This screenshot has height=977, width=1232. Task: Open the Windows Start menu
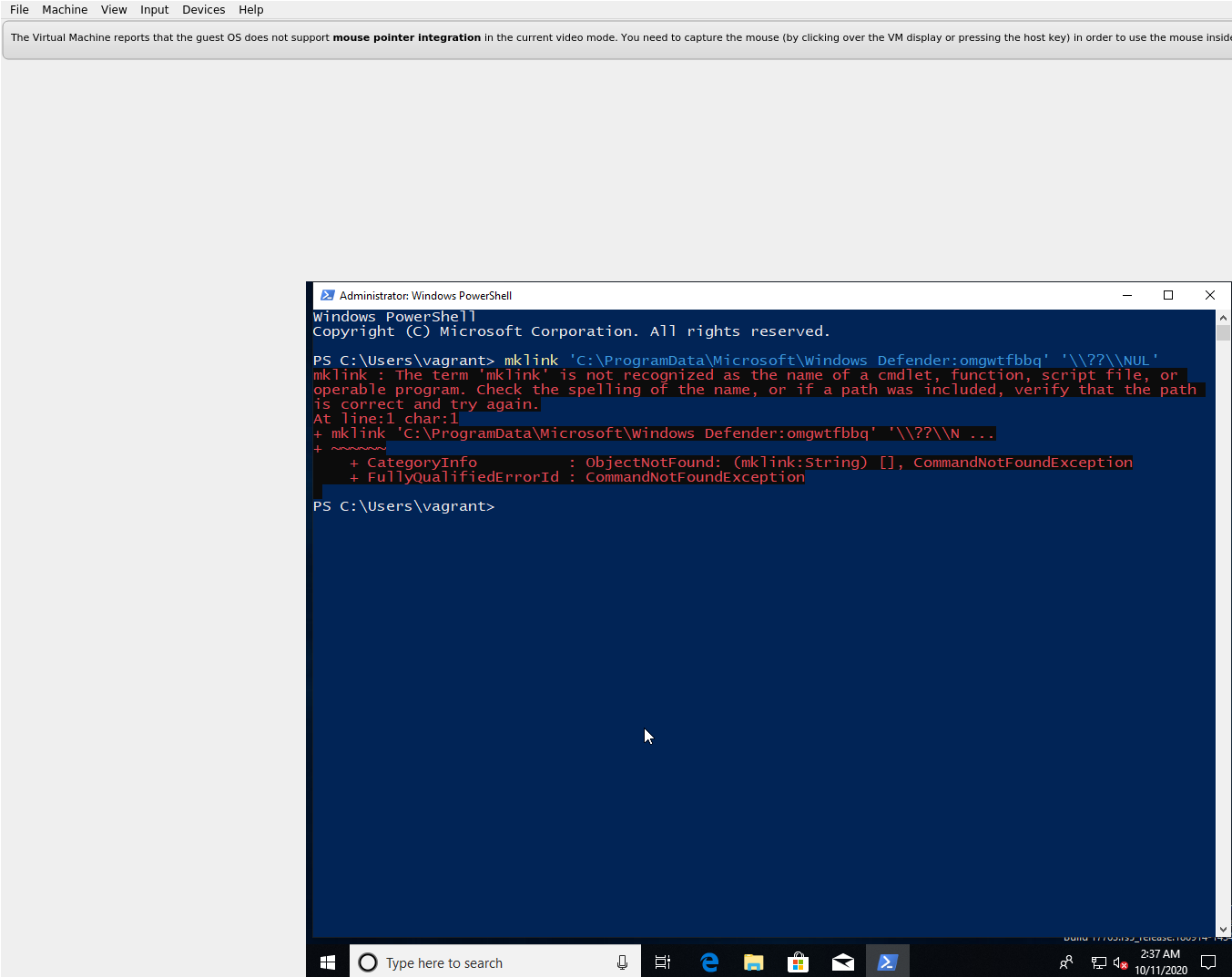(x=328, y=962)
